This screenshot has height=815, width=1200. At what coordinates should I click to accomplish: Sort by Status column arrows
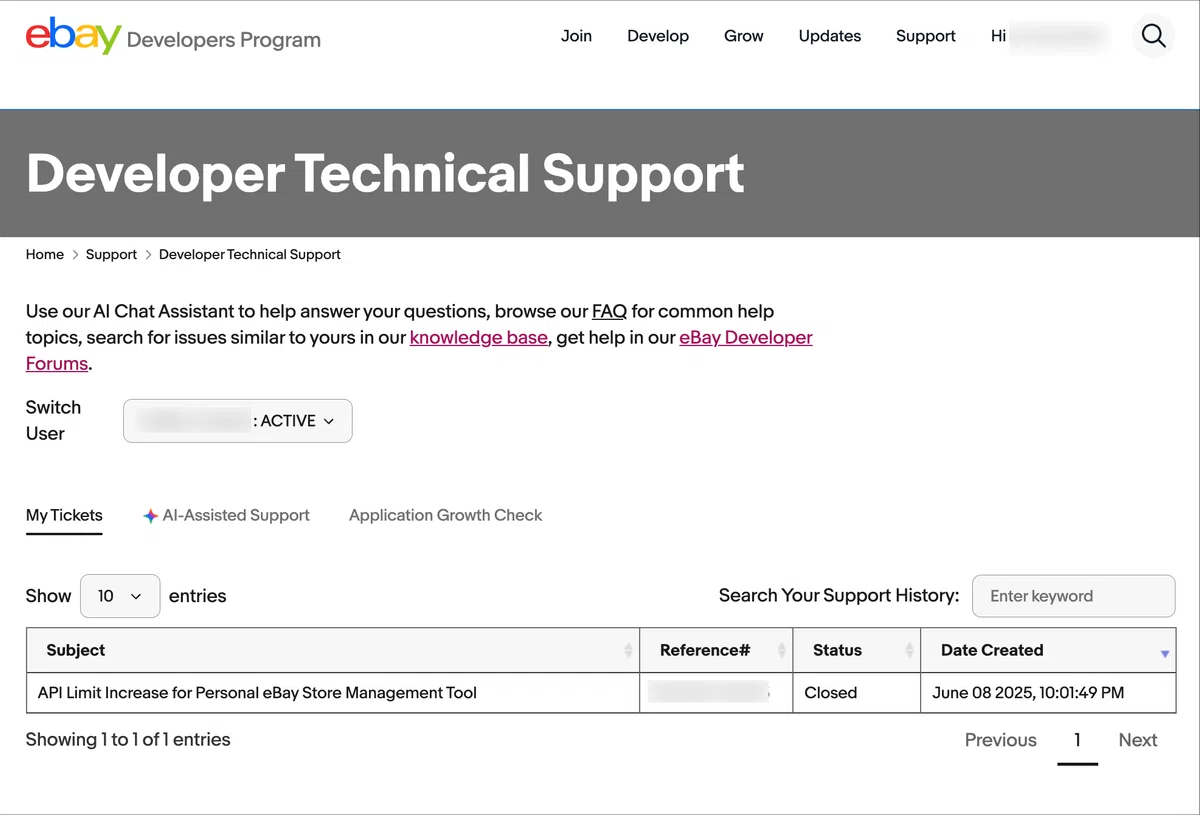909,650
